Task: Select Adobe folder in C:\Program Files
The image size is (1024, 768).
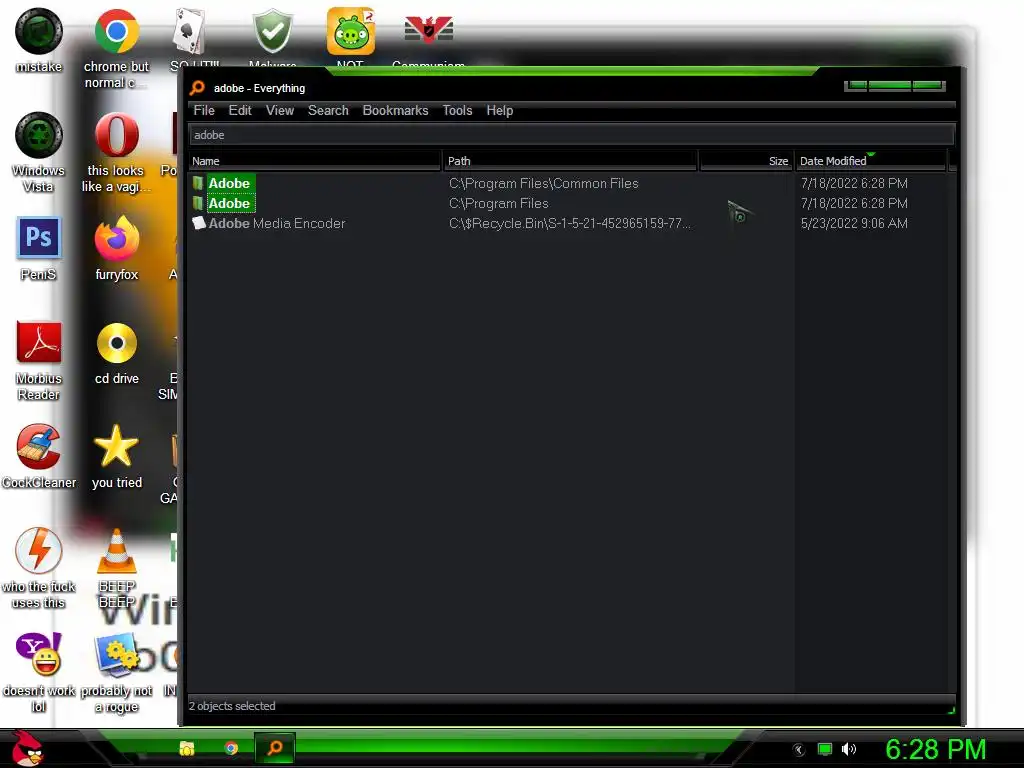Action: tap(229, 203)
